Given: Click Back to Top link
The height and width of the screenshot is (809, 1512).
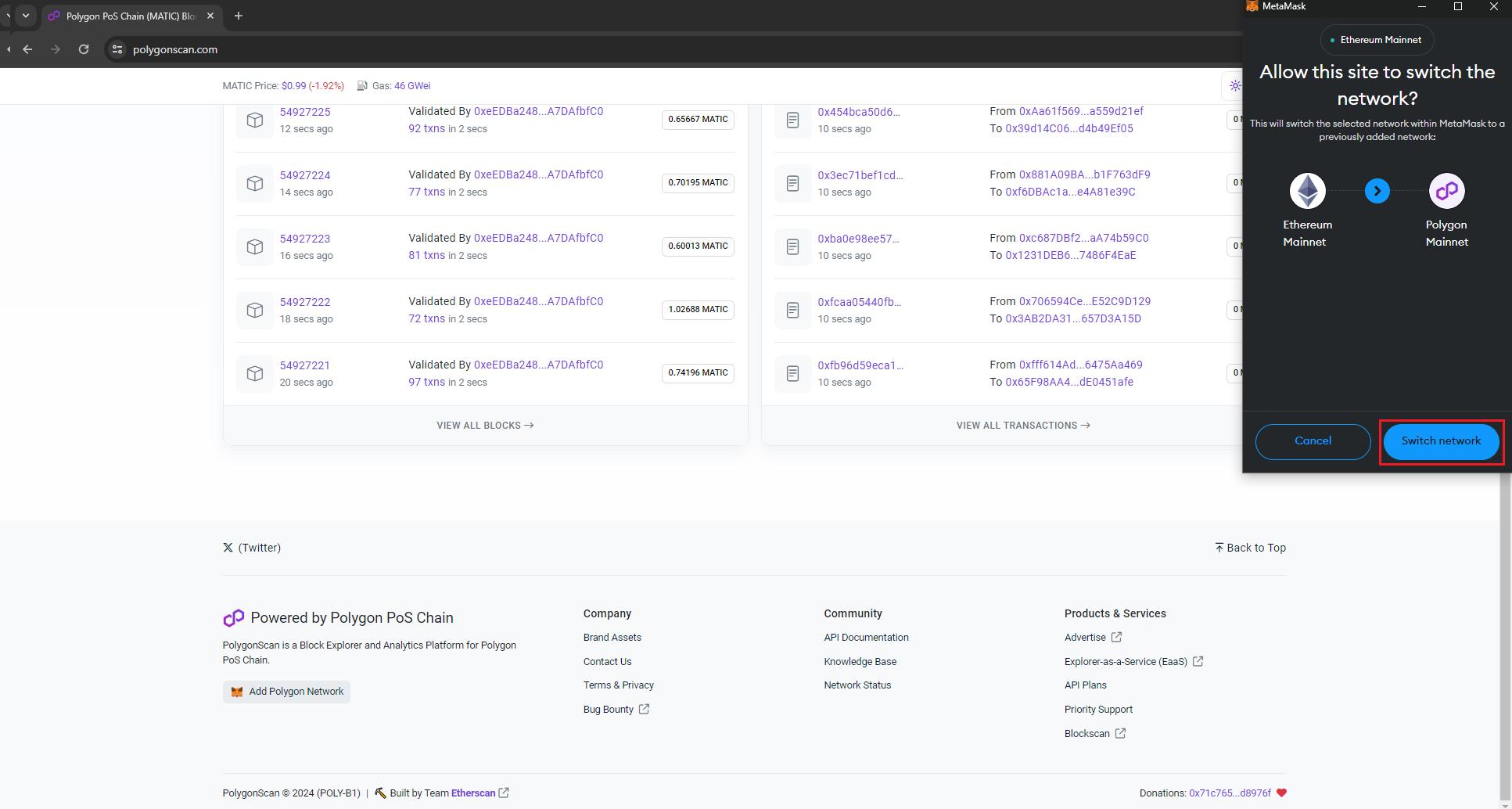Looking at the screenshot, I should point(1250,548).
